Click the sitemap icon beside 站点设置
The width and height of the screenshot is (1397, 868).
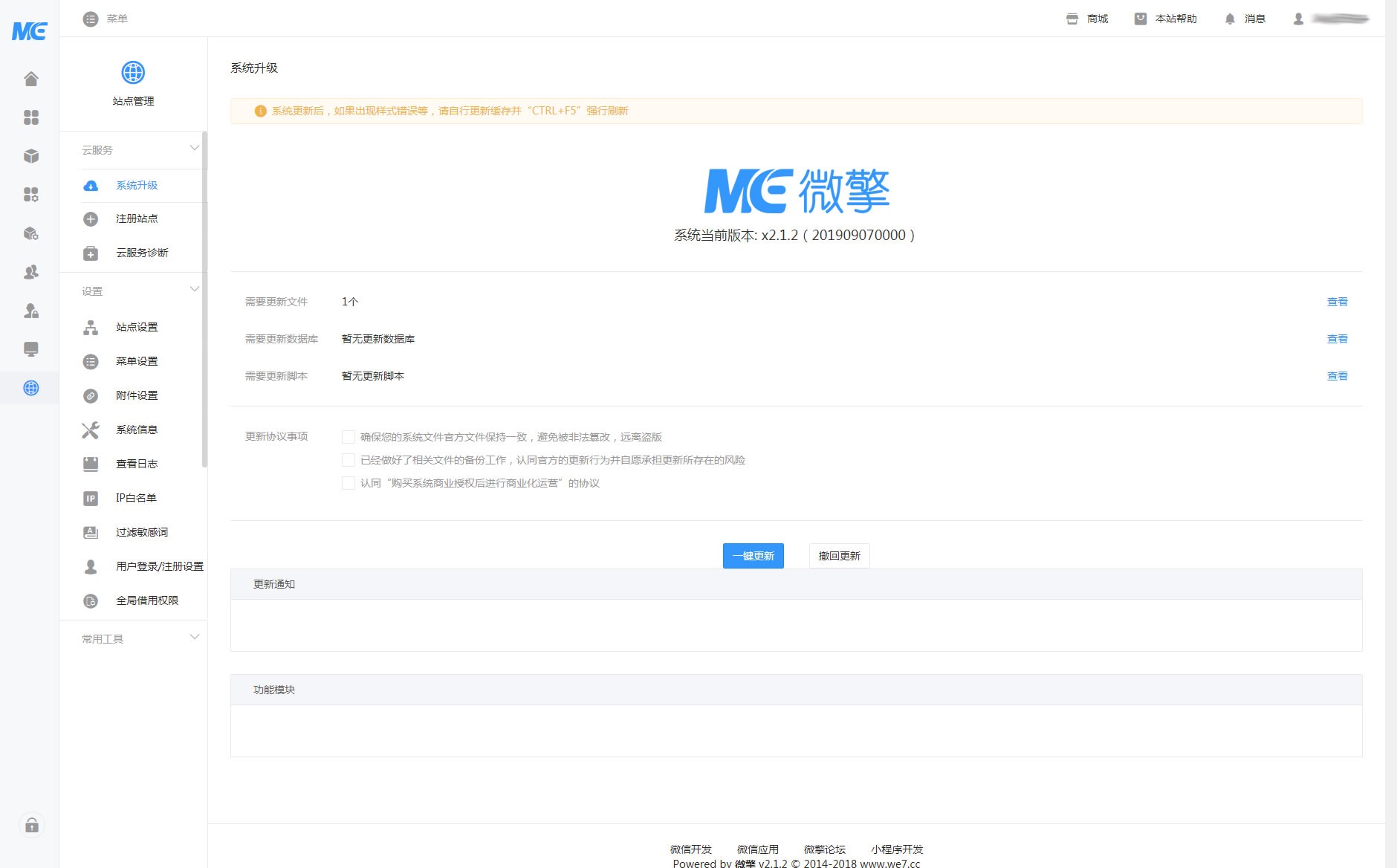tap(91, 328)
